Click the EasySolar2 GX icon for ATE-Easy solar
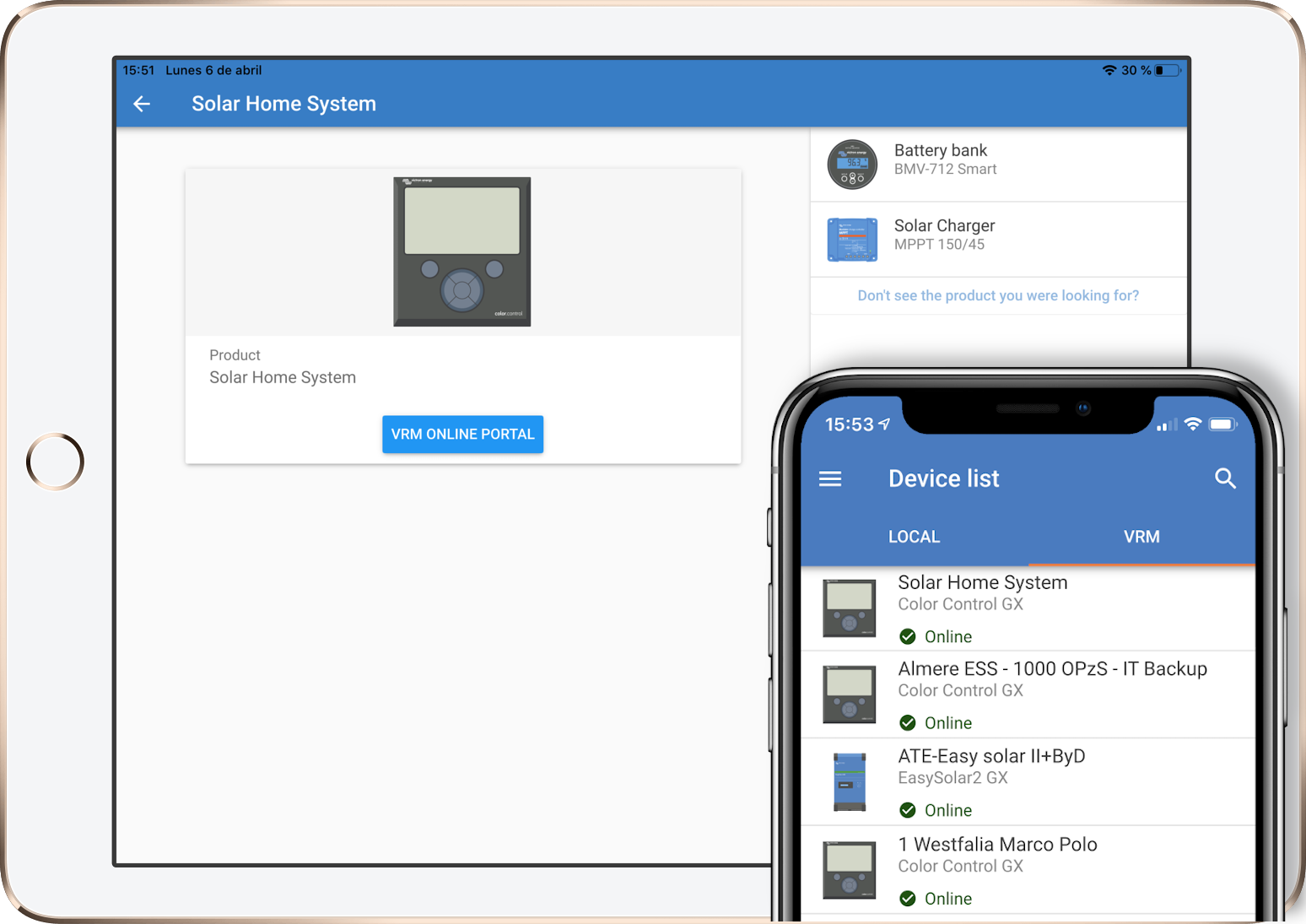1306x924 pixels. pyautogui.click(x=849, y=781)
